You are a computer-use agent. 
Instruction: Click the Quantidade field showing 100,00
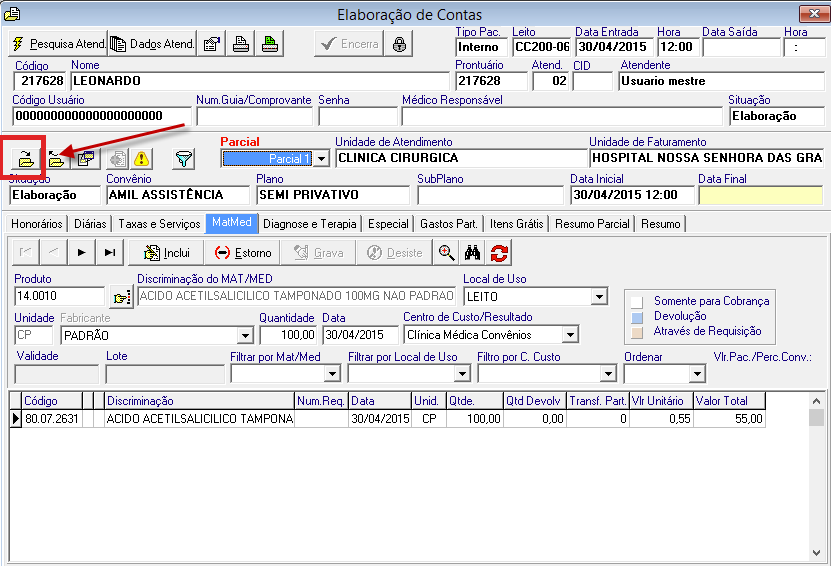pyautogui.click(x=288, y=334)
